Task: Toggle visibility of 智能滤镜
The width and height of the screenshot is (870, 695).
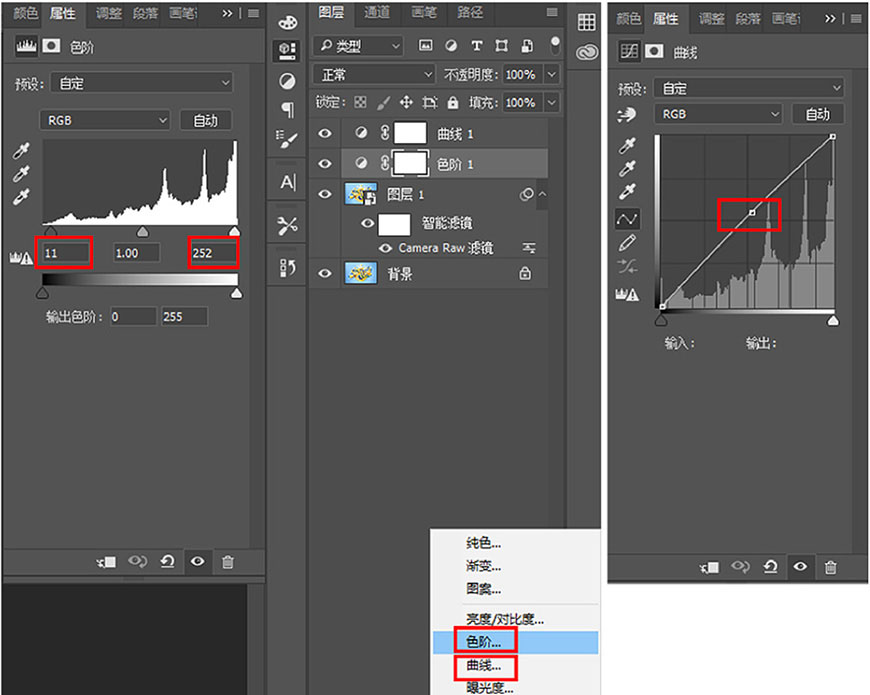Action: 367,223
